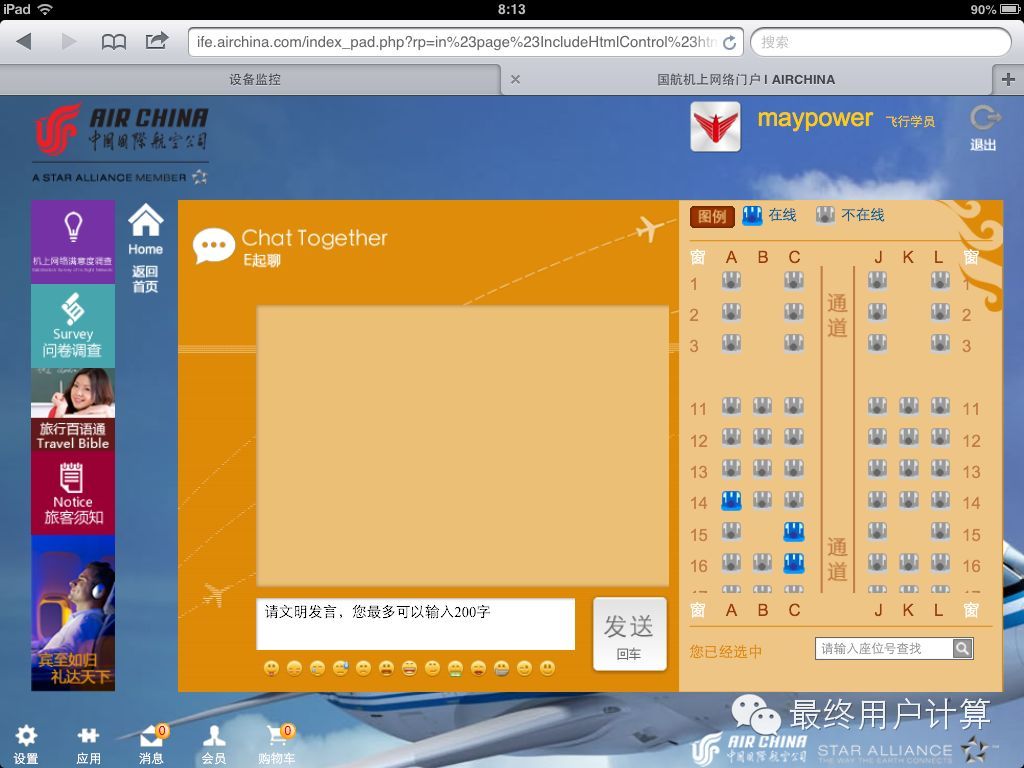
Task: Select offline seat 13K
Action: (908, 468)
